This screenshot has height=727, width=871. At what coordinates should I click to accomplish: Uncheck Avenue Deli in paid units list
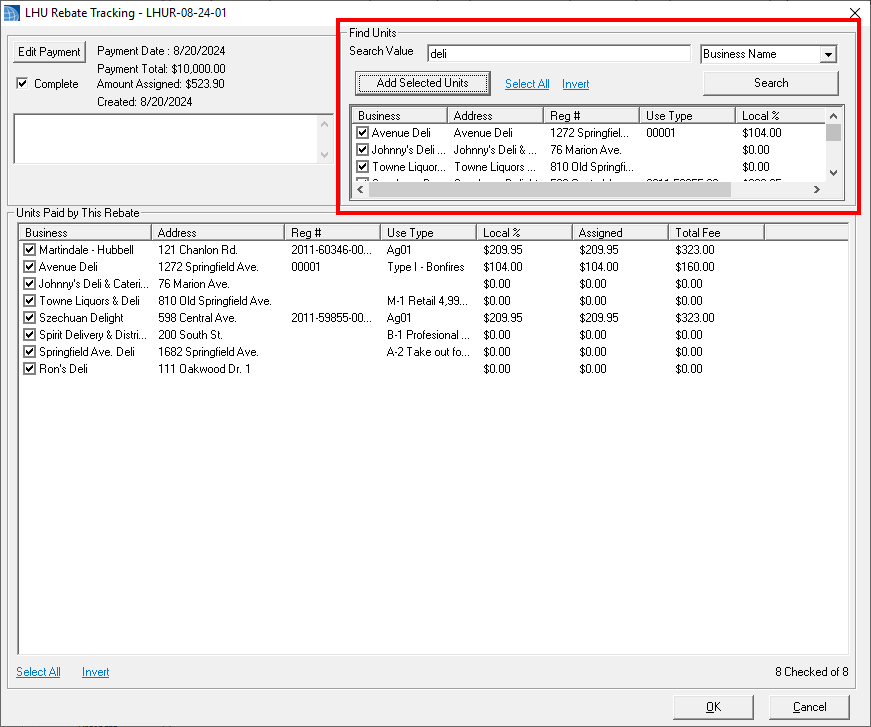(x=29, y=267)
